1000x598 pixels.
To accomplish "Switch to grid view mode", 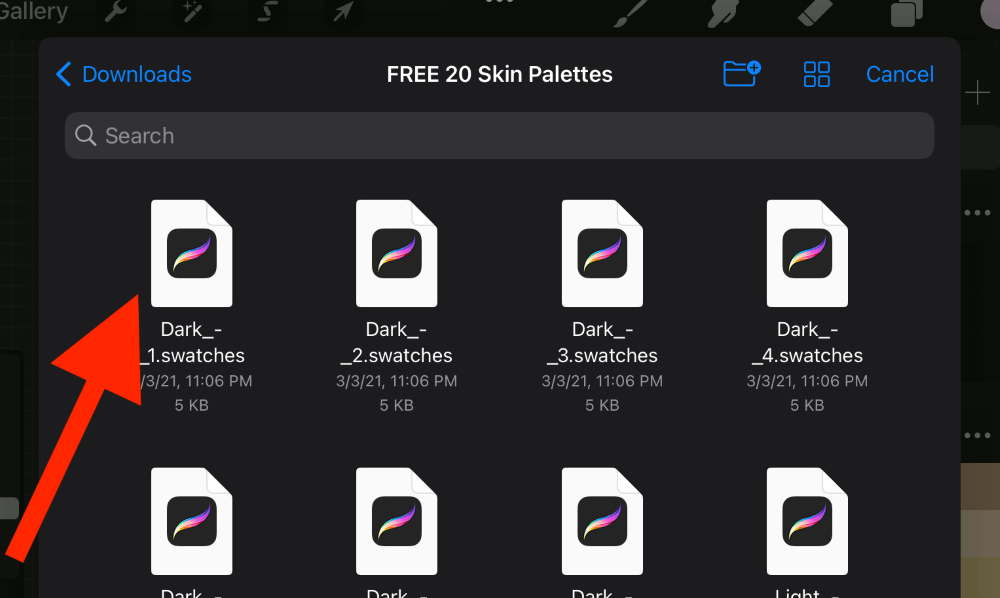I will point(816,74).
